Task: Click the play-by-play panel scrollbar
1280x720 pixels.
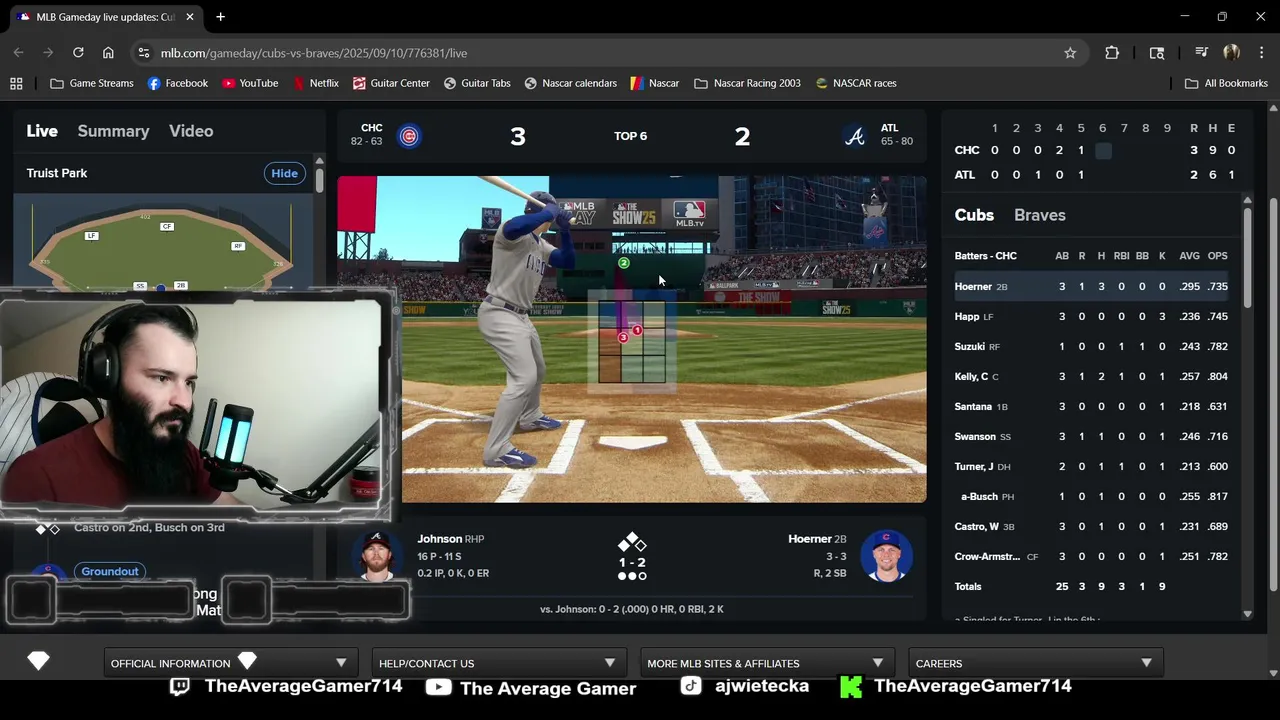Action: click(x=319, y=180)
